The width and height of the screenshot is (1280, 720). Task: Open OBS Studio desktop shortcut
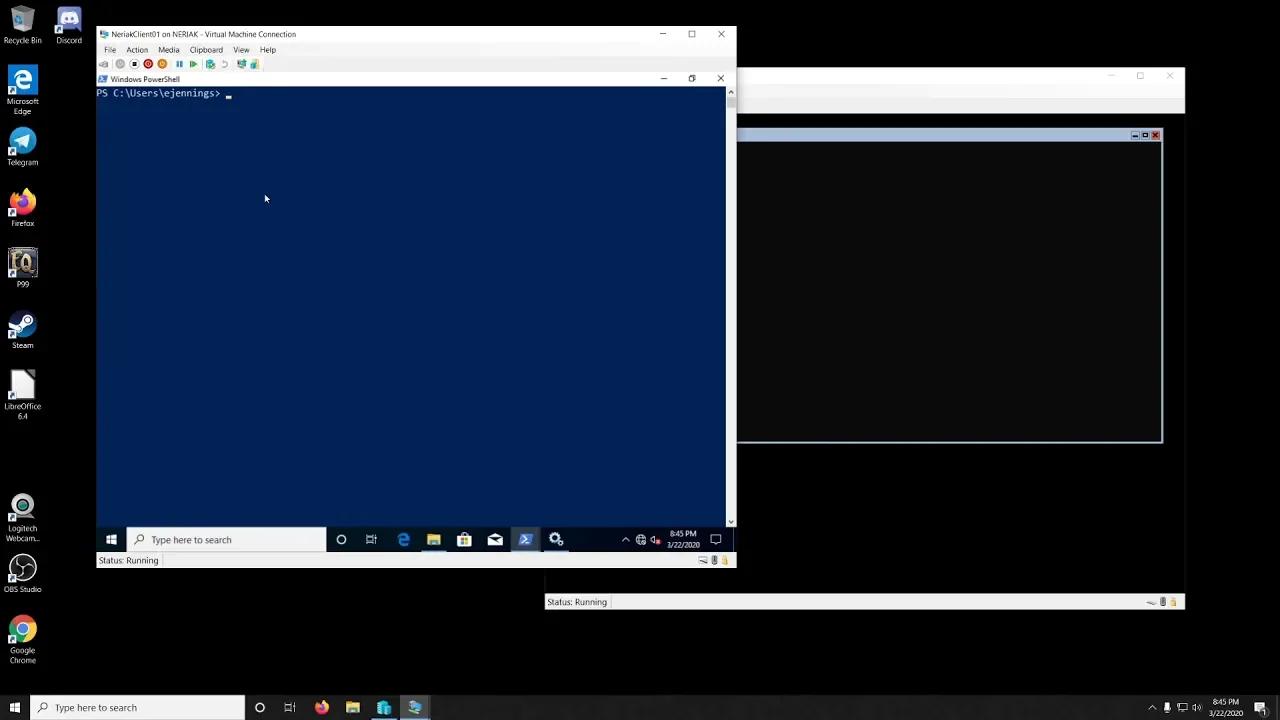pos(22,570)
